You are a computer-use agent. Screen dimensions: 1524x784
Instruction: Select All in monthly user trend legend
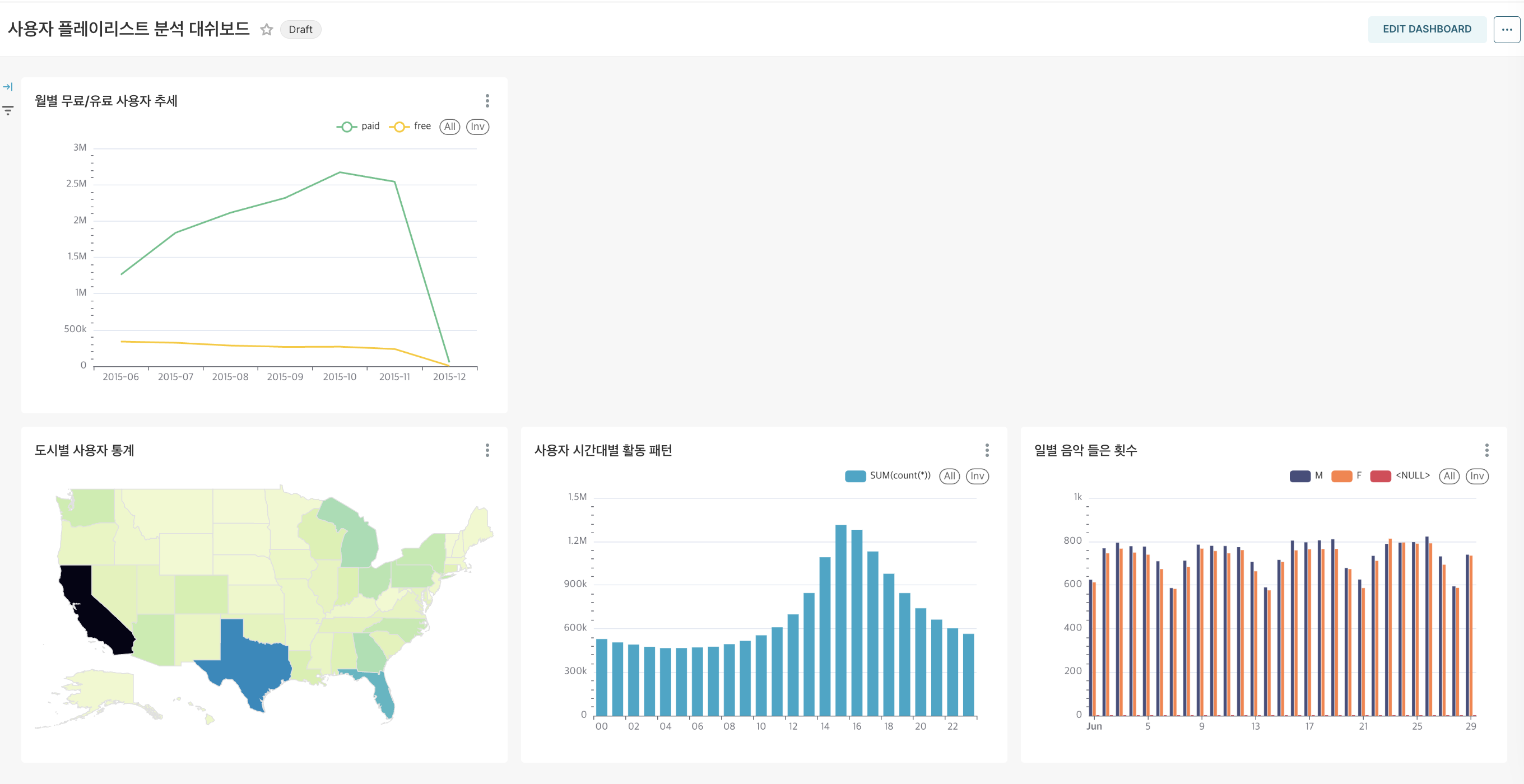(449, 127)
